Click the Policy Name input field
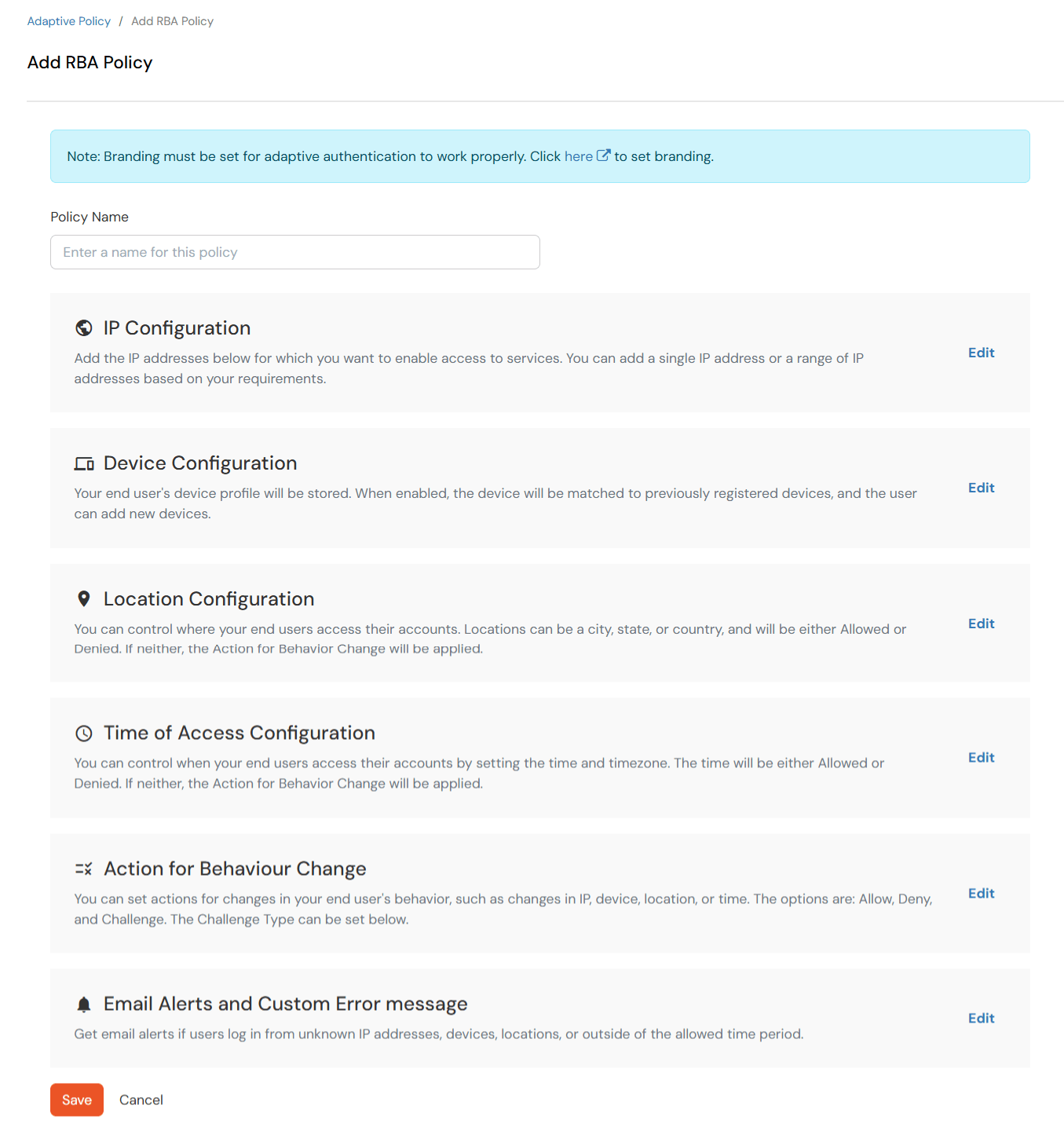The width and height of the screenshot is (1064, 1134). pyautogui.click(x=294, y=251)
